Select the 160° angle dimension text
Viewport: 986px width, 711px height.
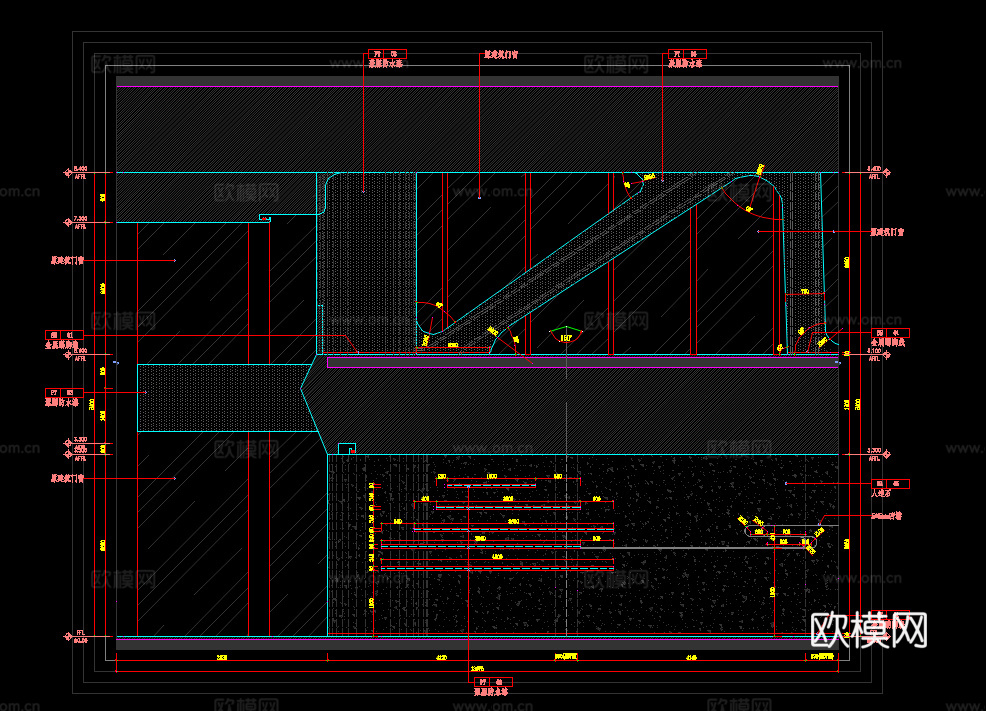click(x=566, y=338)
